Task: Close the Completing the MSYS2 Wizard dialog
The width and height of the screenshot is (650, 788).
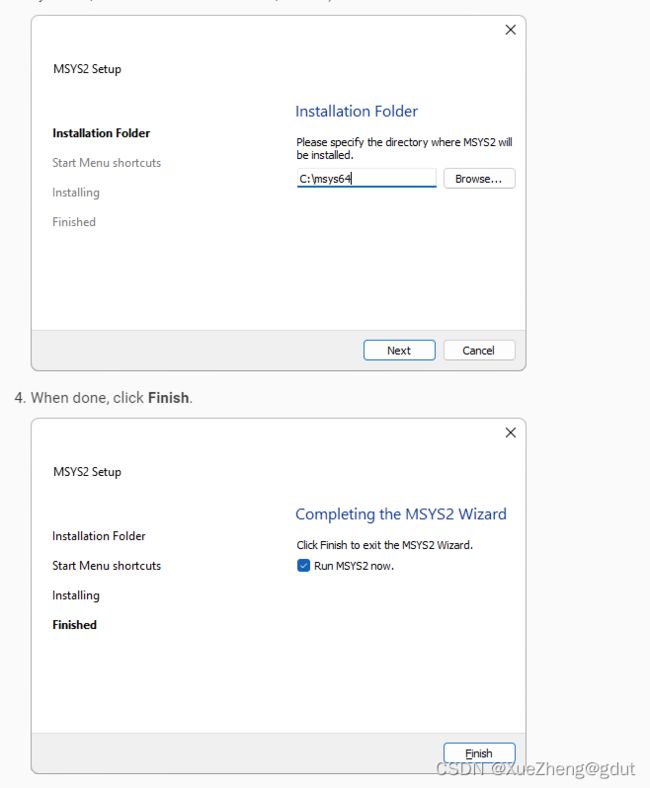Action: 510,433
